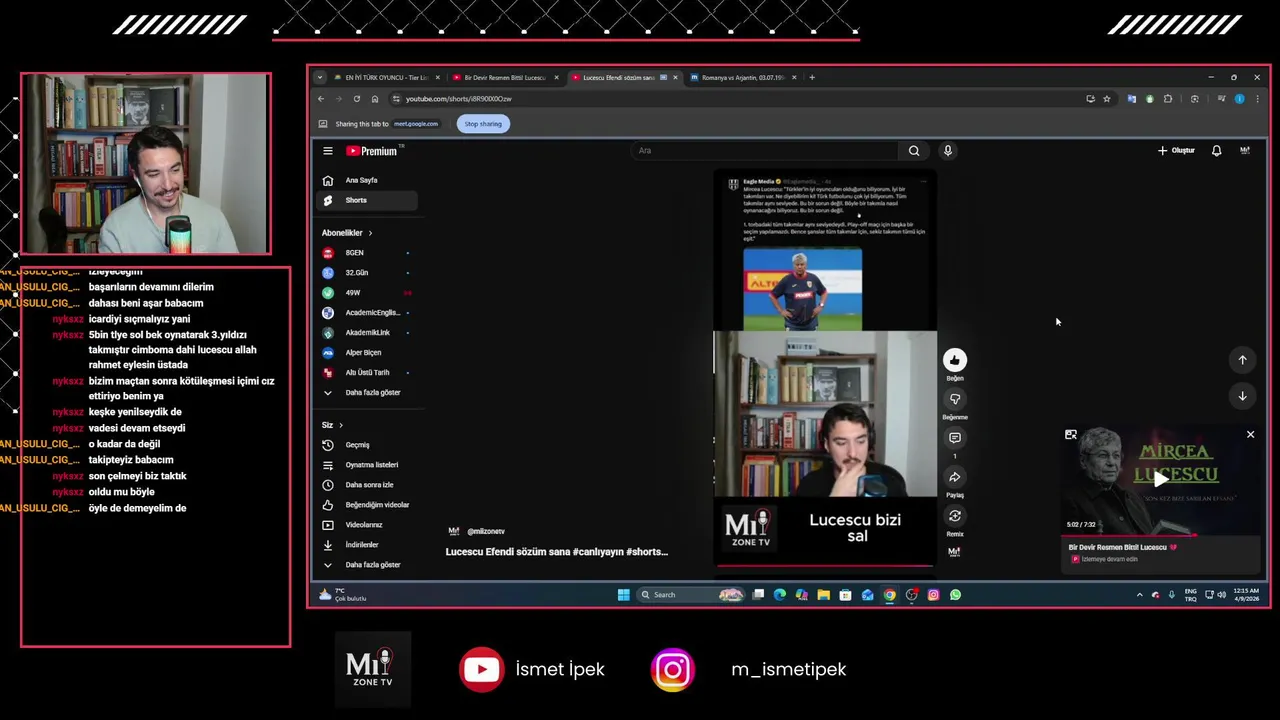Close the miniplayer
The image size is (1280, 720).
pyautogui.click(x=1250, y=434)
